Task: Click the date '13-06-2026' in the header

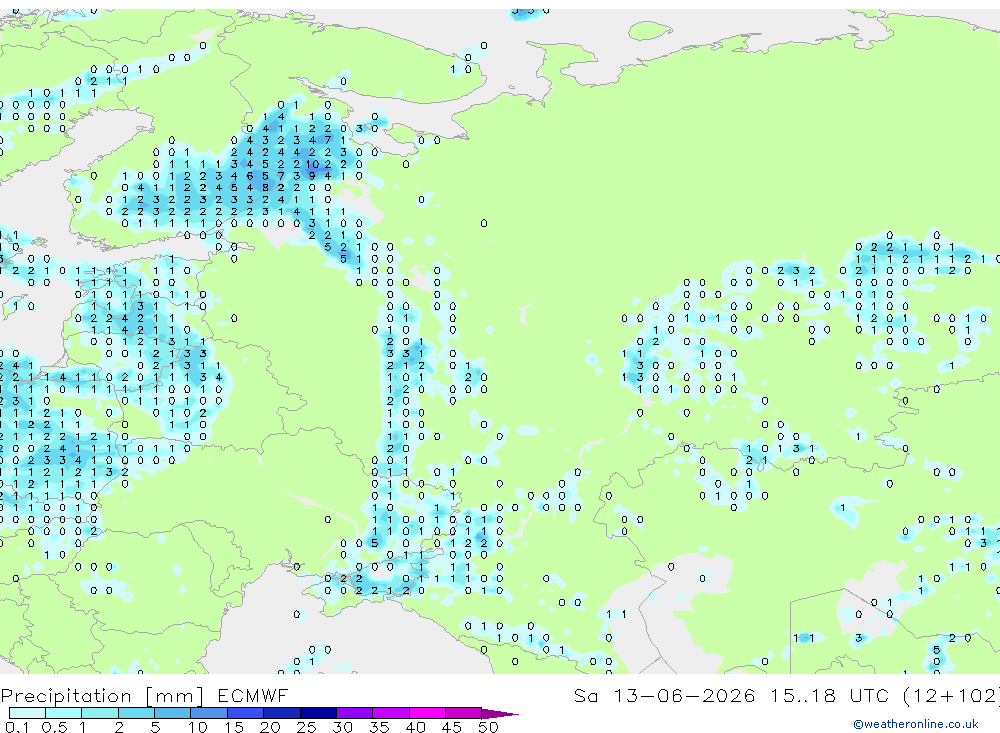Action: [x=684, y=695]
